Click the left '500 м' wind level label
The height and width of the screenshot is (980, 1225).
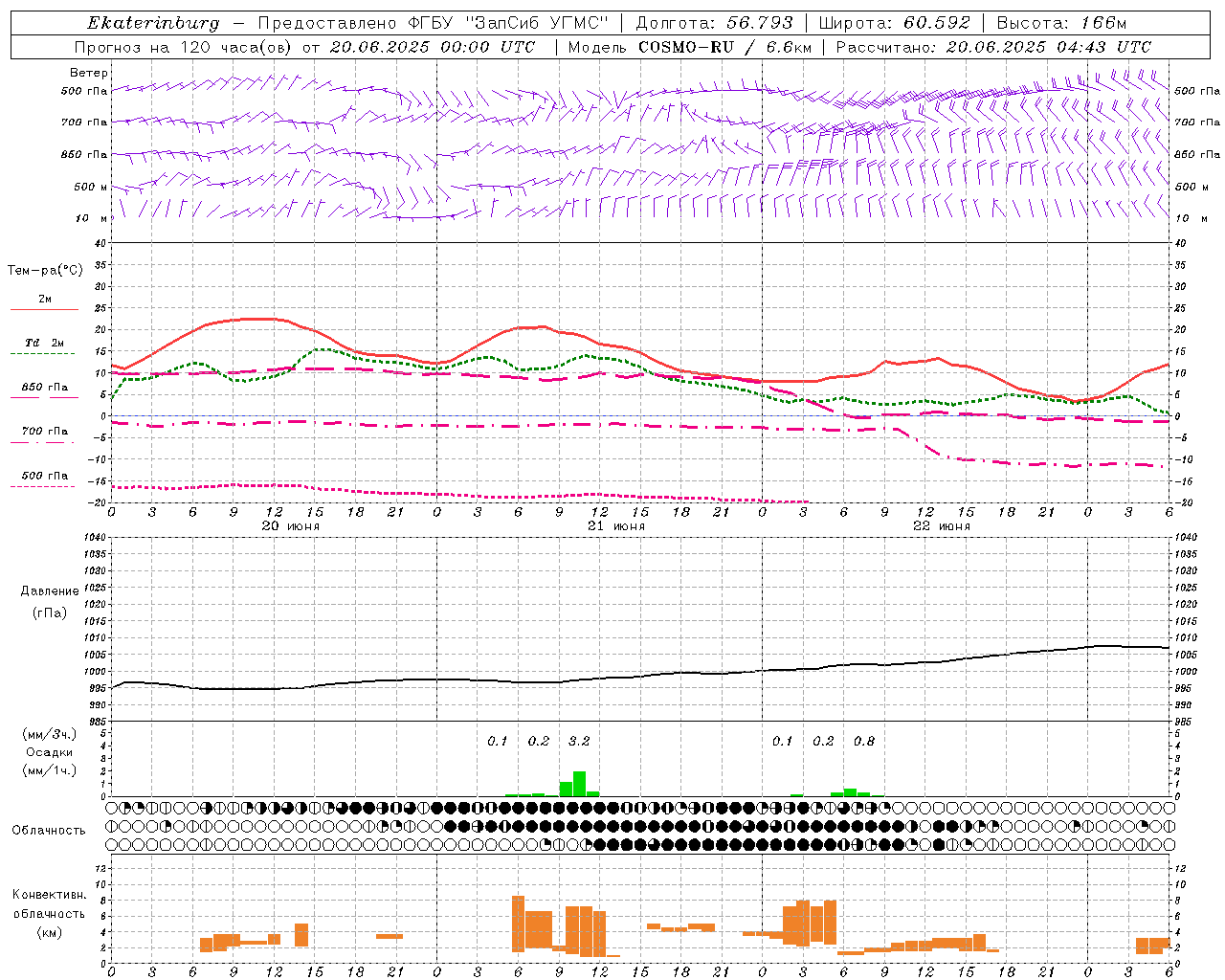90,187
